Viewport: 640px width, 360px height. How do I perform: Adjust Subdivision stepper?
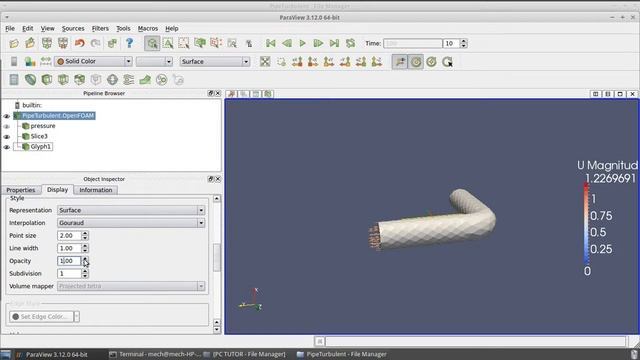tap(85, 273)
